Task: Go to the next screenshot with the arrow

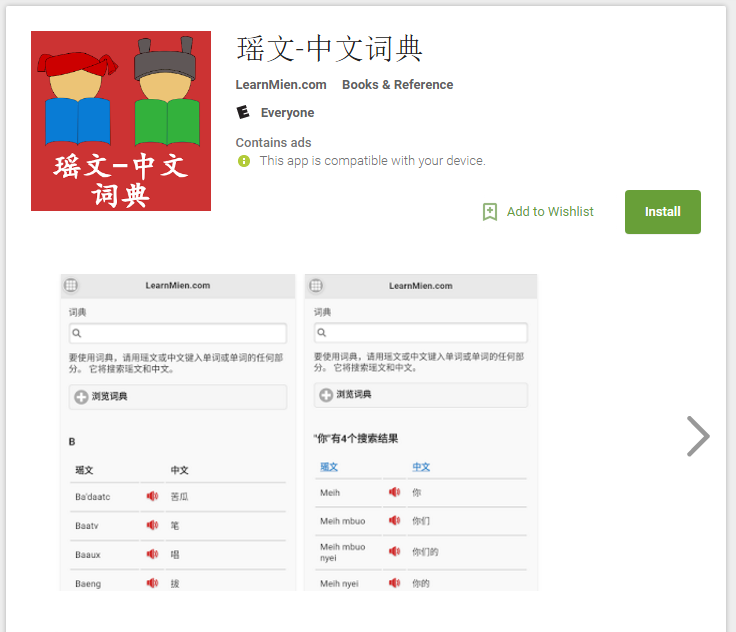Action: pyautogui.click(x=698, y=436)
